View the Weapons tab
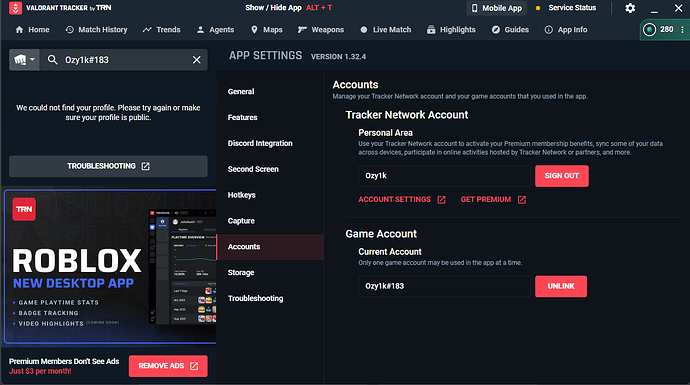Screen dimensions: 690x385 click(321, 29)
